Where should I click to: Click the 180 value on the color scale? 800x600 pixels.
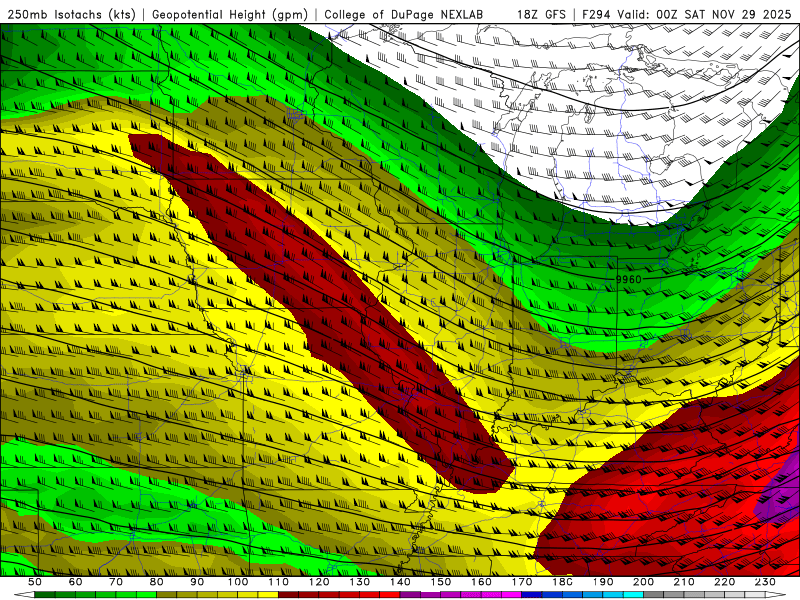point(563,582)
